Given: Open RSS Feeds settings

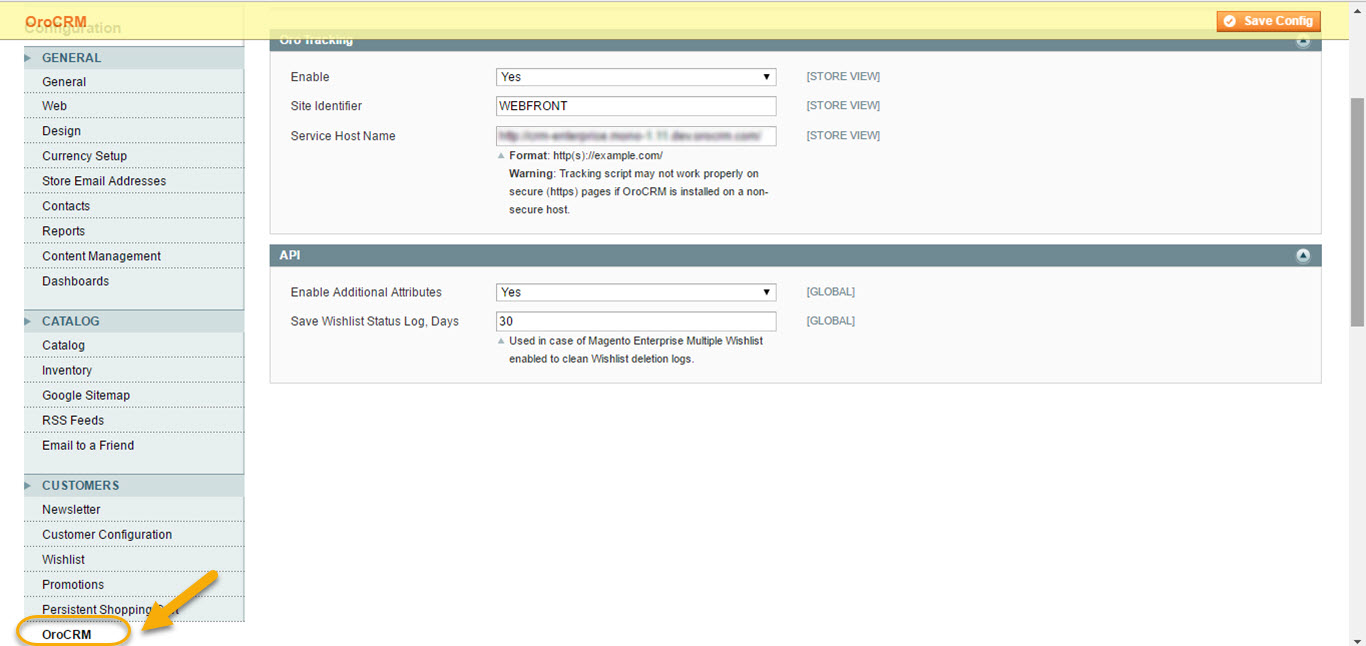Looking at the screenshot, I should [134, 420].
